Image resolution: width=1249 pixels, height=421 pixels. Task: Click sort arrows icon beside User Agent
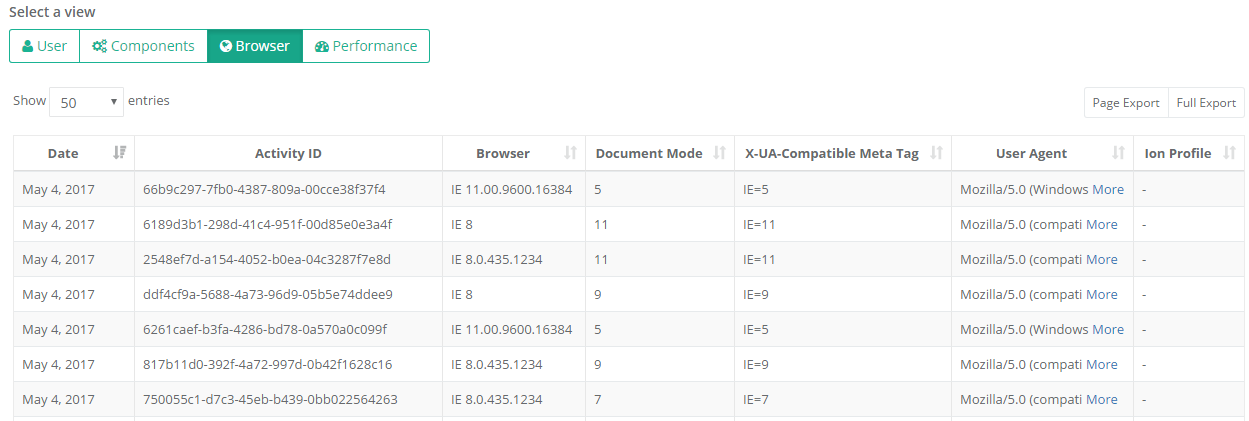pos(1118,153)
